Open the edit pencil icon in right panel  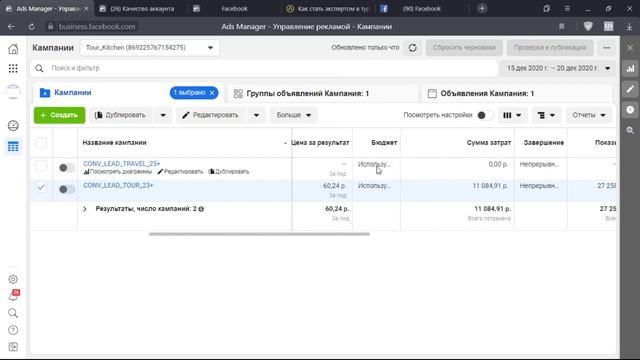click(630, 89)
